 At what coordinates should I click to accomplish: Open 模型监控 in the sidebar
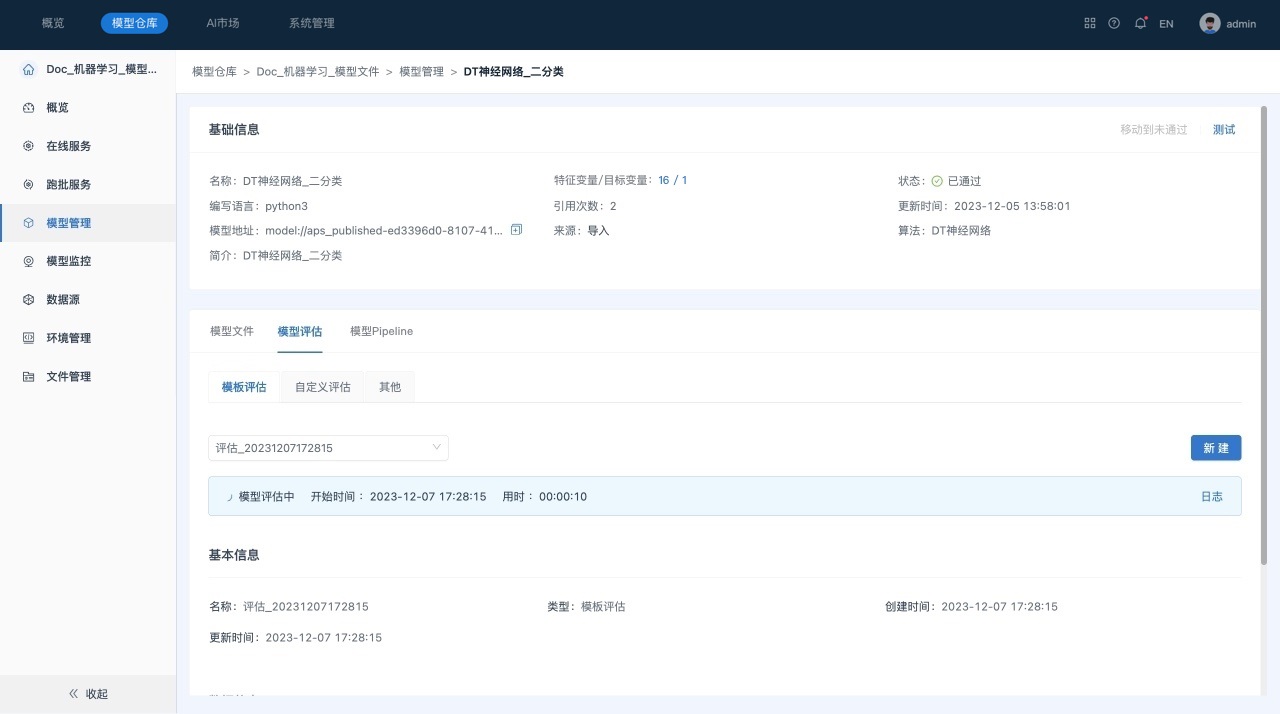68,261
